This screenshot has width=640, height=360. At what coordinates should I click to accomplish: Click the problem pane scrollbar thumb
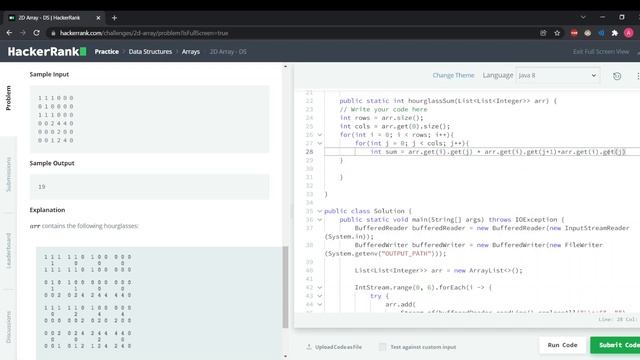[285, 287]
